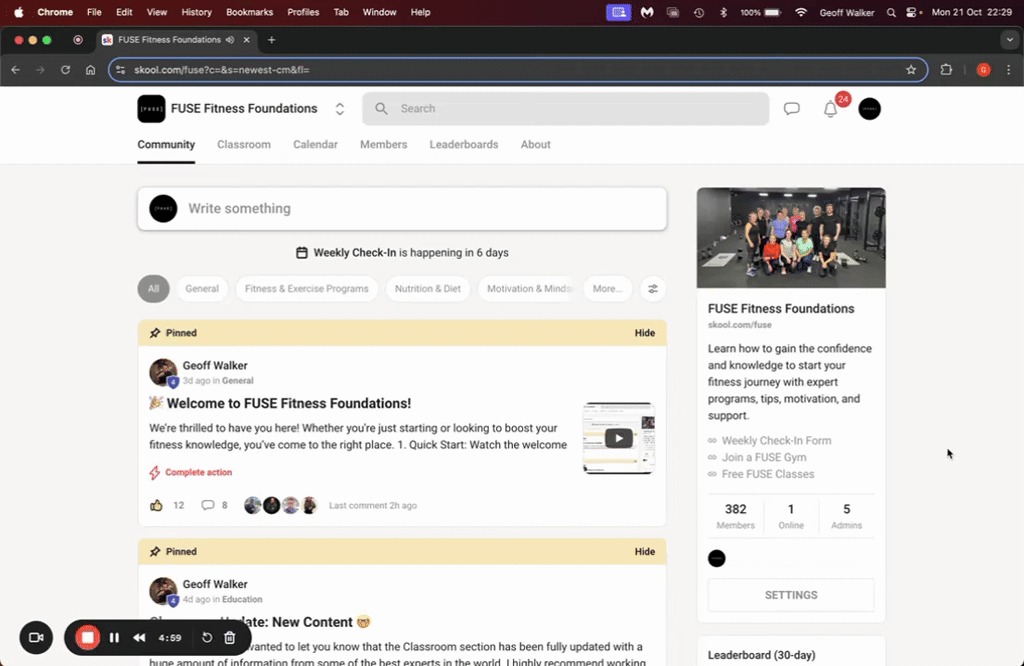Screen dimensions: 1024x666
Task: Open Chrome tab search chevron
Action: 1010,40
